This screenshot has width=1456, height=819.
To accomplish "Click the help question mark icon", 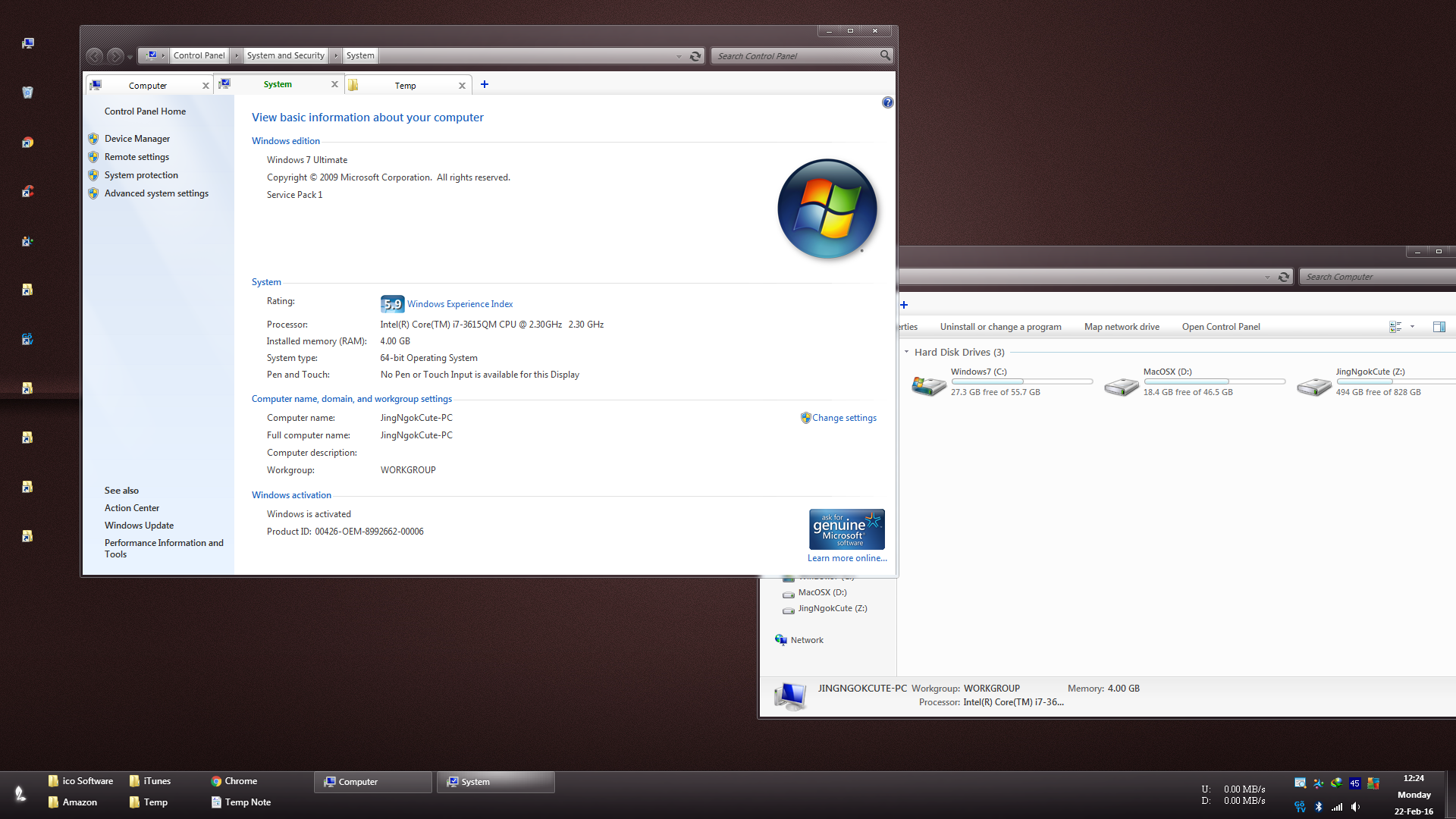I will click(887, 102).
